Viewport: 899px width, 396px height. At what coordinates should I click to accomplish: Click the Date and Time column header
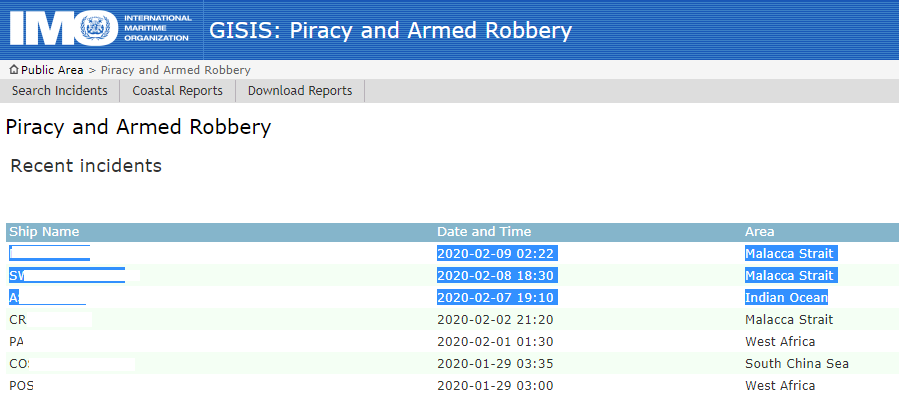(x=484, y=232)
